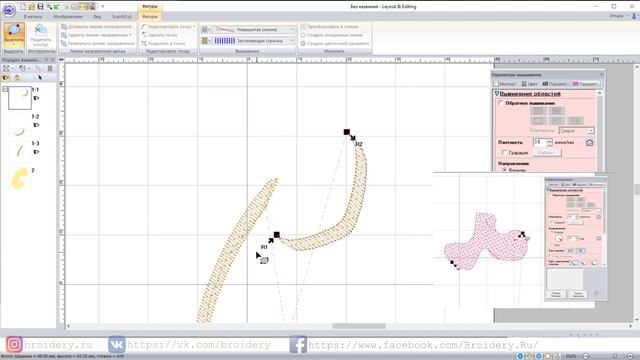The image size is (640, 360).
Task: Toggle visibility eye of item 1-1
Action: click(36, 98)
